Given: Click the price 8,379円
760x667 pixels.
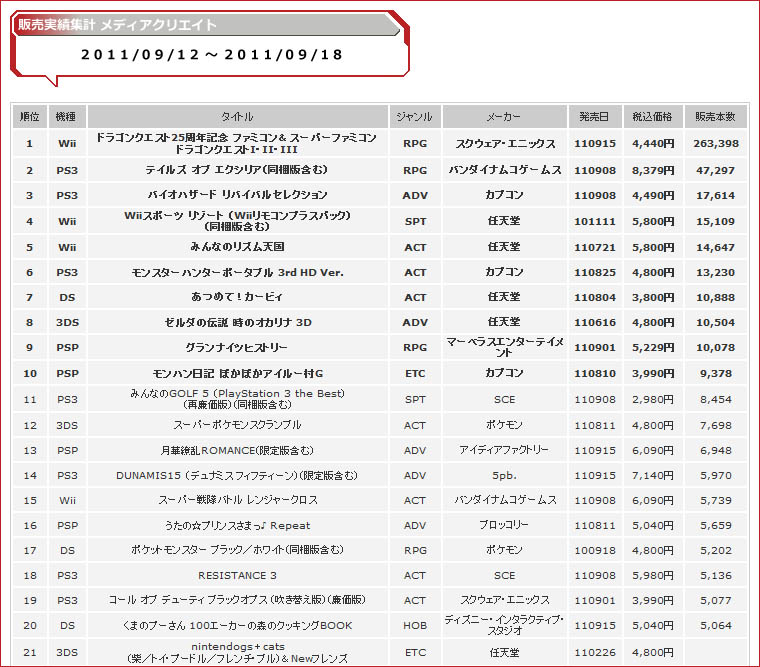Looking at the screenshot, I should 653,170.
